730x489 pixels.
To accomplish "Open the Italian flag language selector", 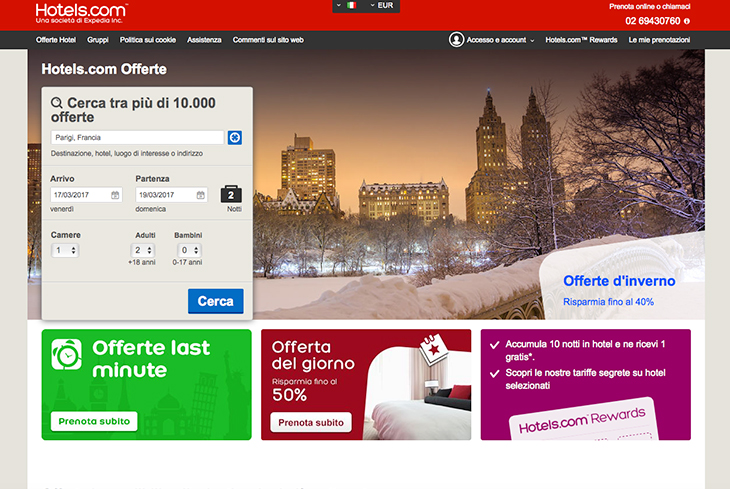I will coord(346,6).
